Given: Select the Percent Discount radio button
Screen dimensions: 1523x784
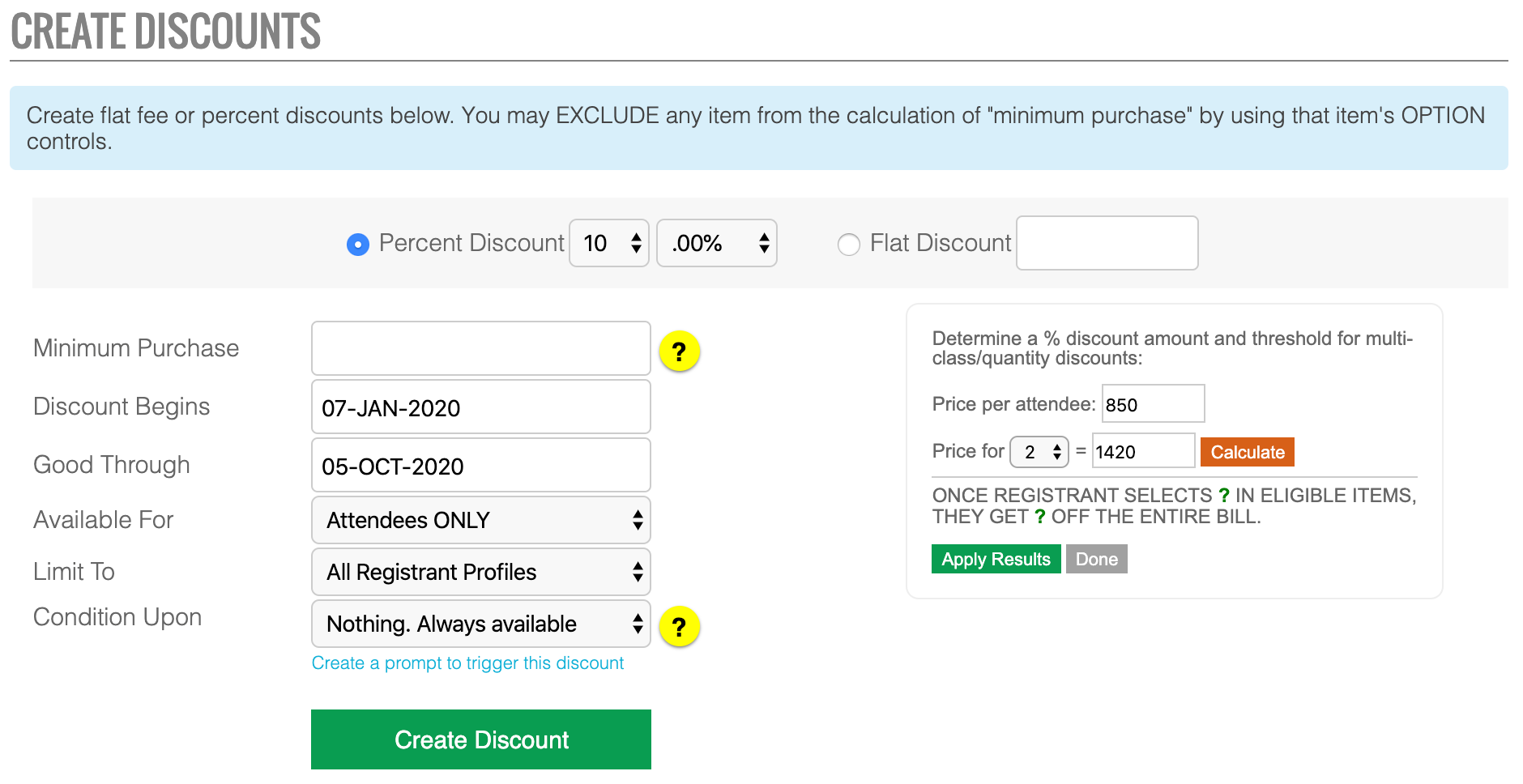Looking at the screenshot, I should [x=358, y=244].
